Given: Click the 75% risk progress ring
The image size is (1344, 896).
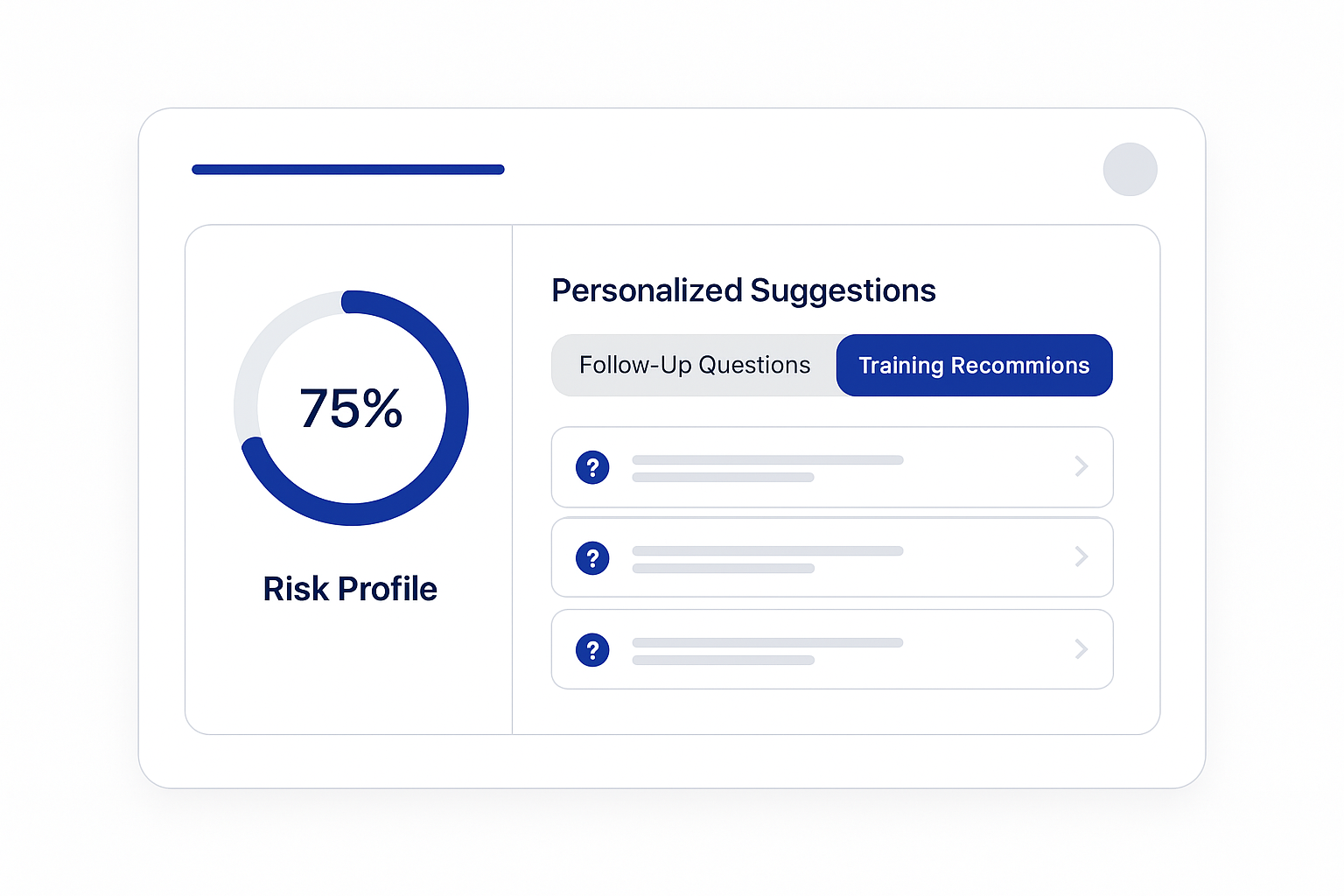Looking at the screenshot, I should pos(351,408).
